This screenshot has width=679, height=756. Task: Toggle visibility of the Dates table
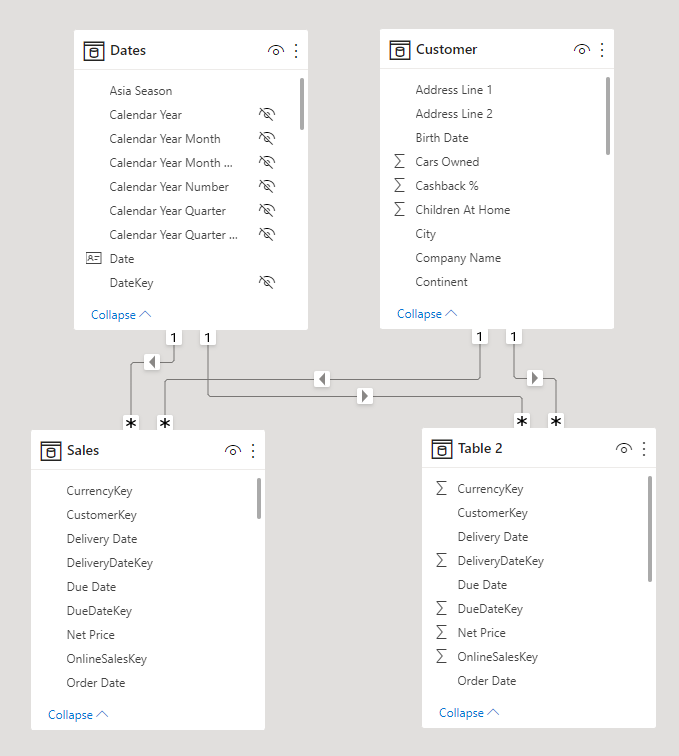[x=276, y=51]
